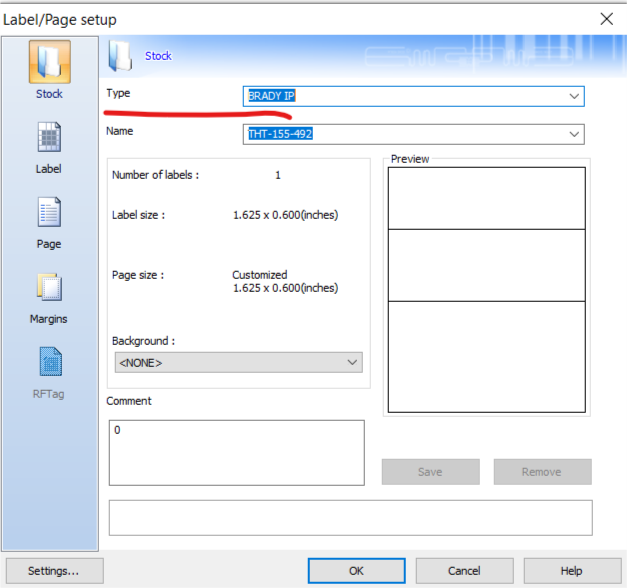
Task: Click the Customized page size text
Action: (x=260, y=275)
